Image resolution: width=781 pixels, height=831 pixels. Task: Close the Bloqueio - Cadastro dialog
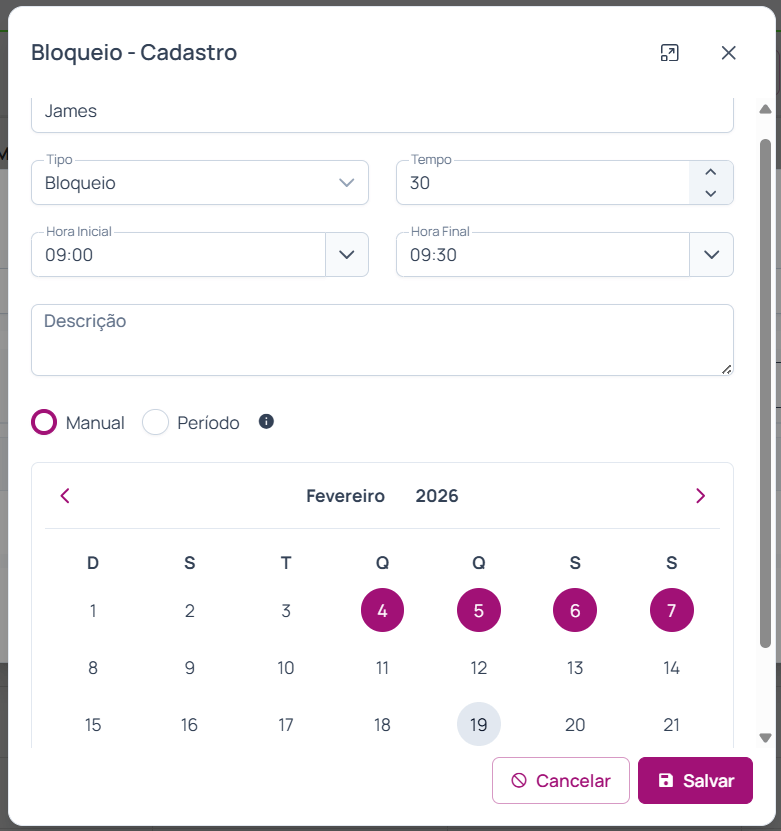pyautogui.click(x=728, y=53)
